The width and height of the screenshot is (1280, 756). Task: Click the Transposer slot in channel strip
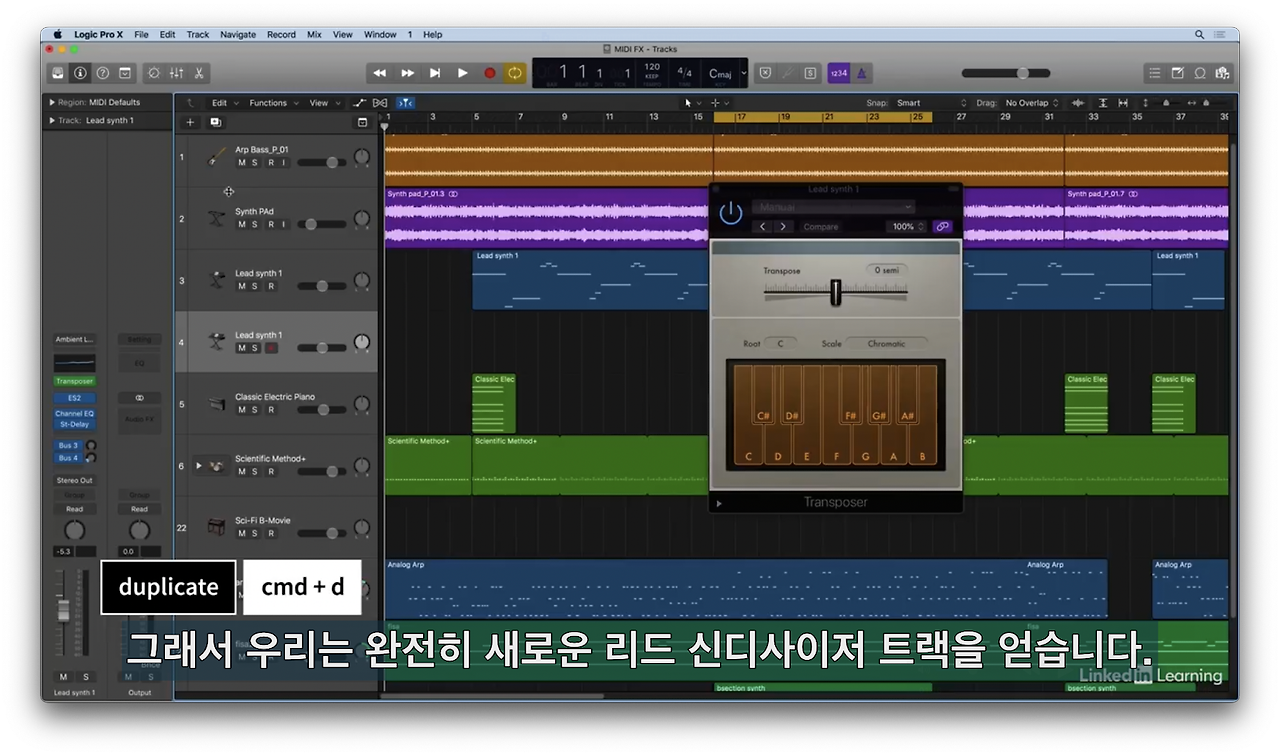click(x=75, y=381)
